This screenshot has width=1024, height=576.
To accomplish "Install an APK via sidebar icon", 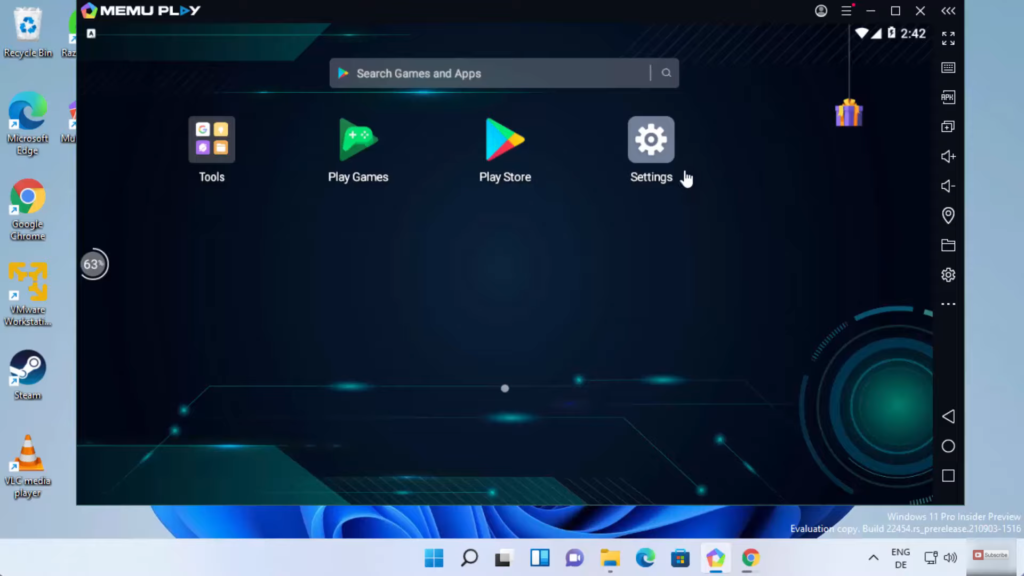I will click(948, 97).
